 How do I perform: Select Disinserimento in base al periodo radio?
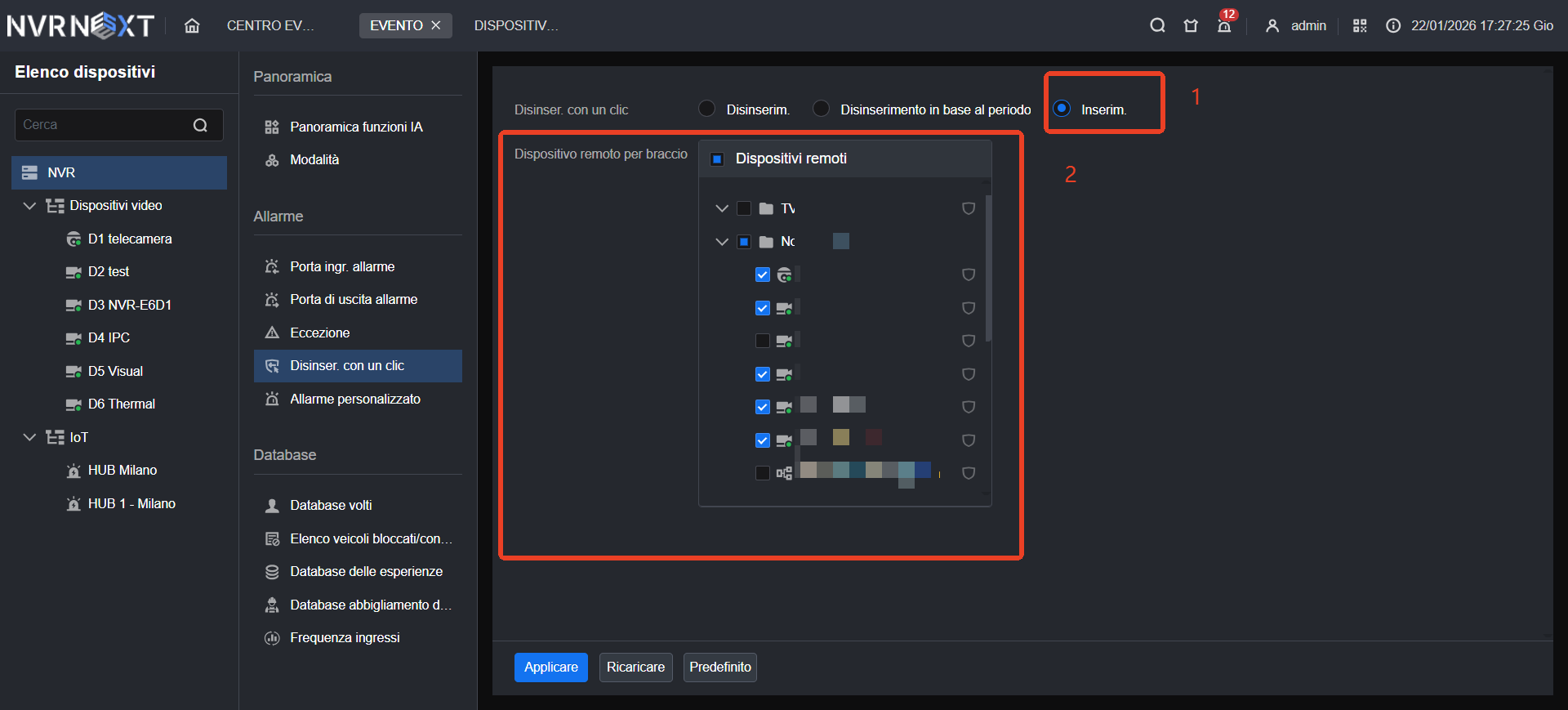point(822,109)
